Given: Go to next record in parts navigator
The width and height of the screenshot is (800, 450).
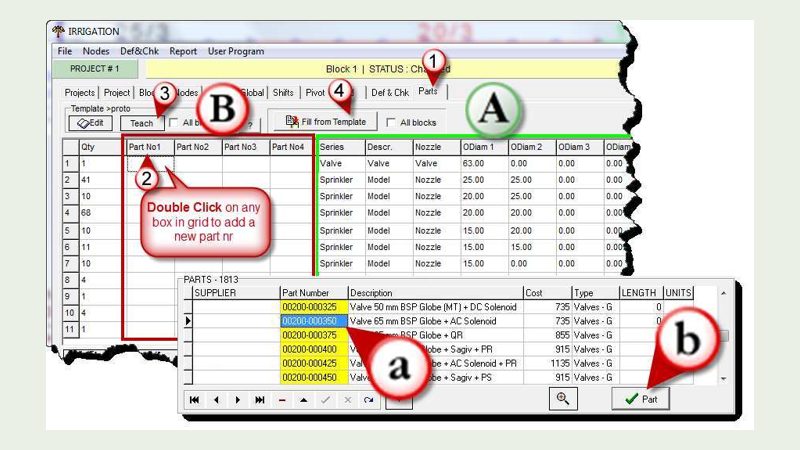Looking at the screenshot, I should [238, 400].
